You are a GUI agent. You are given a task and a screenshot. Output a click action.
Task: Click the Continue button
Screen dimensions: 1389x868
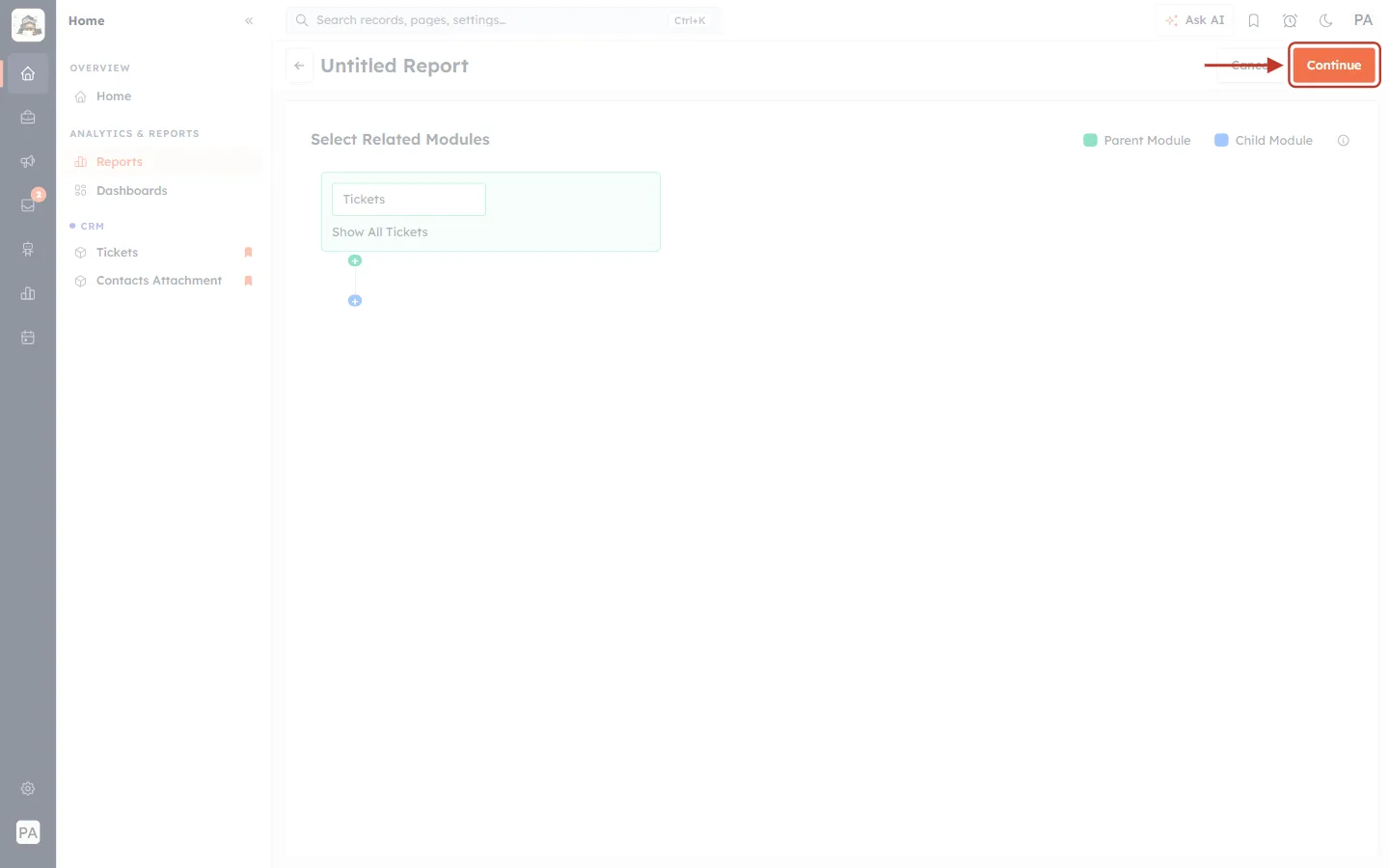click(1333, 66)
